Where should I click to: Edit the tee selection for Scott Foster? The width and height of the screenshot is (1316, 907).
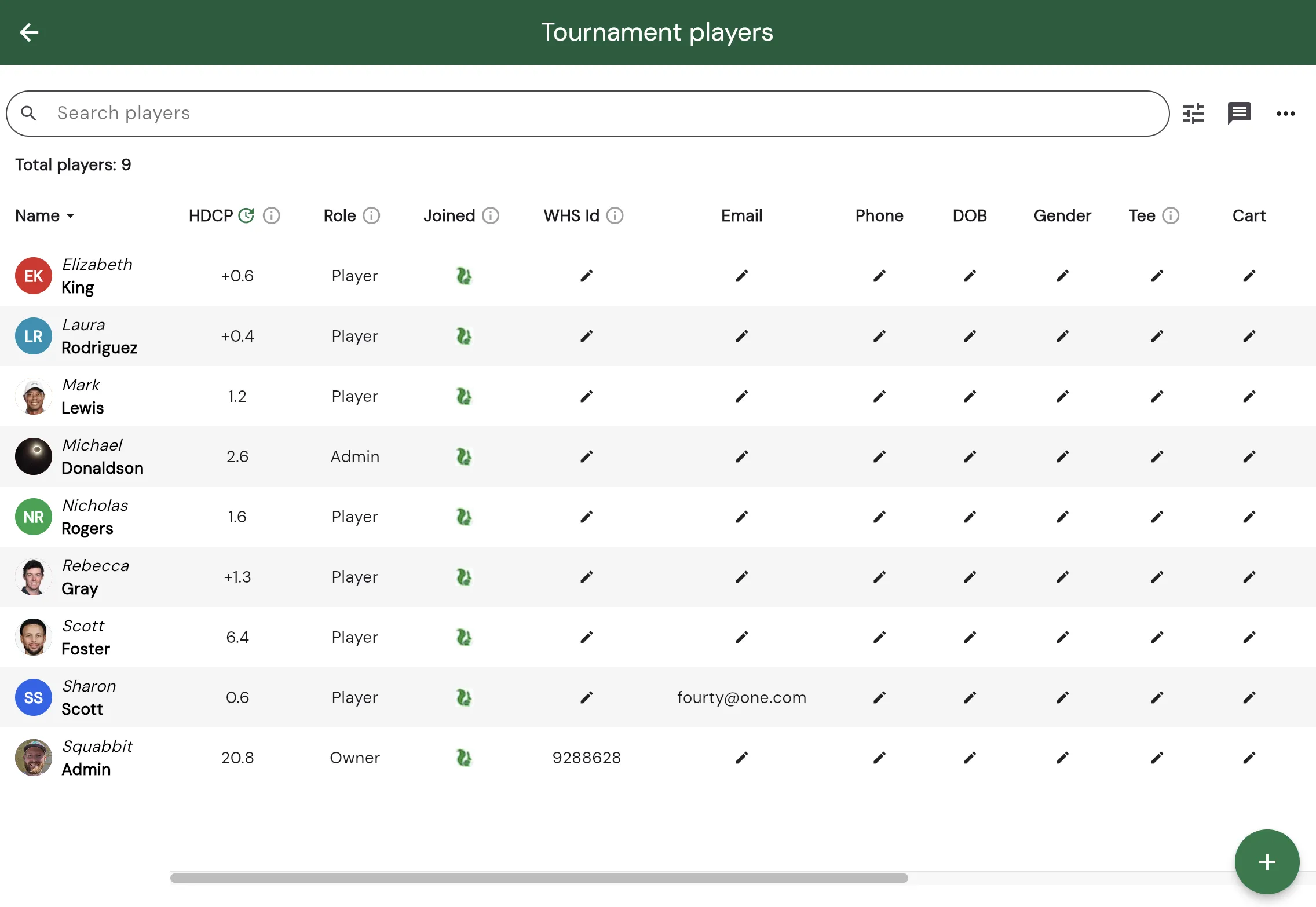pos(1157,637)
